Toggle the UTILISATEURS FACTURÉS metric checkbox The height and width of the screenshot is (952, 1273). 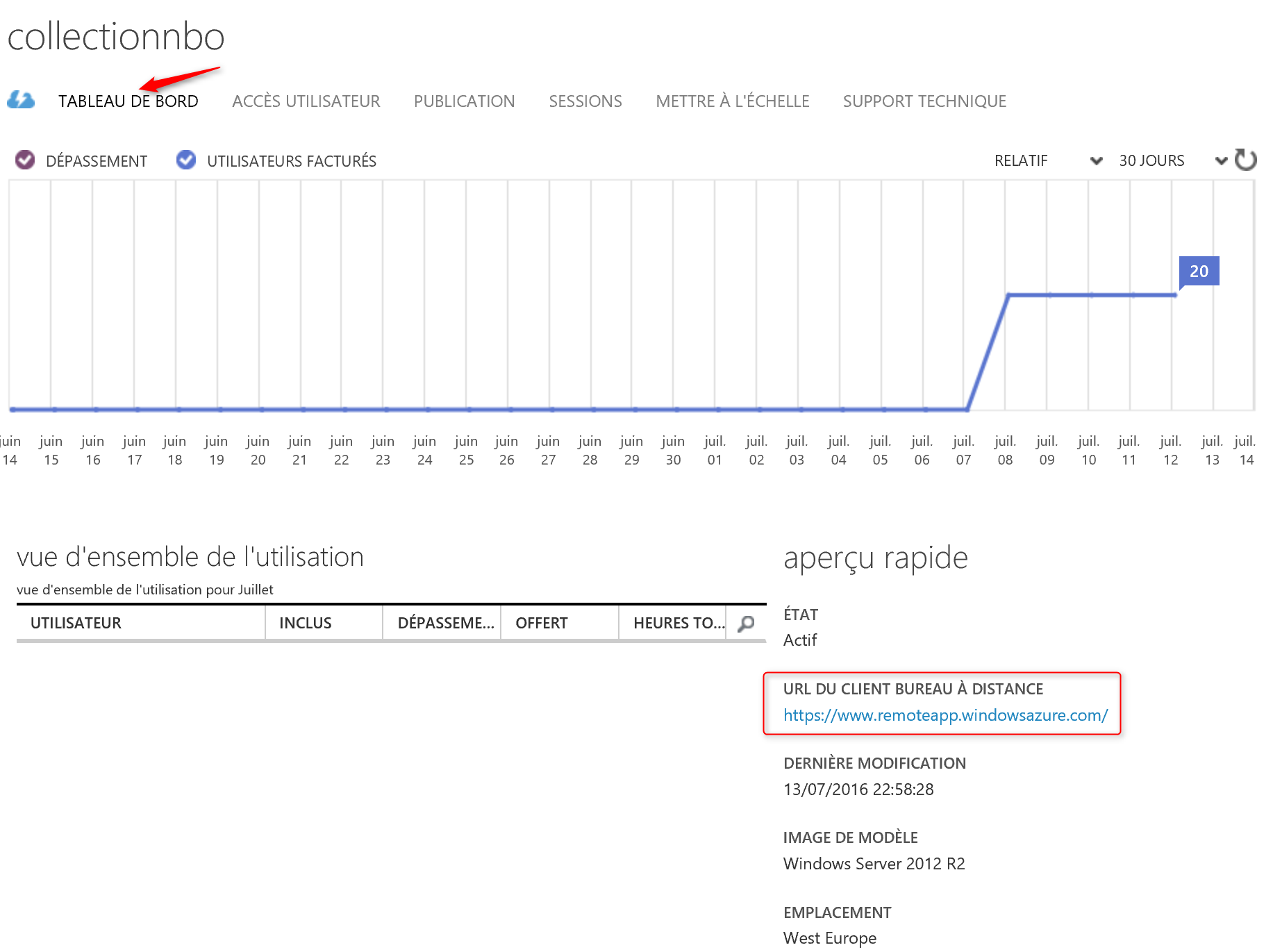click(x=186, y=160)
